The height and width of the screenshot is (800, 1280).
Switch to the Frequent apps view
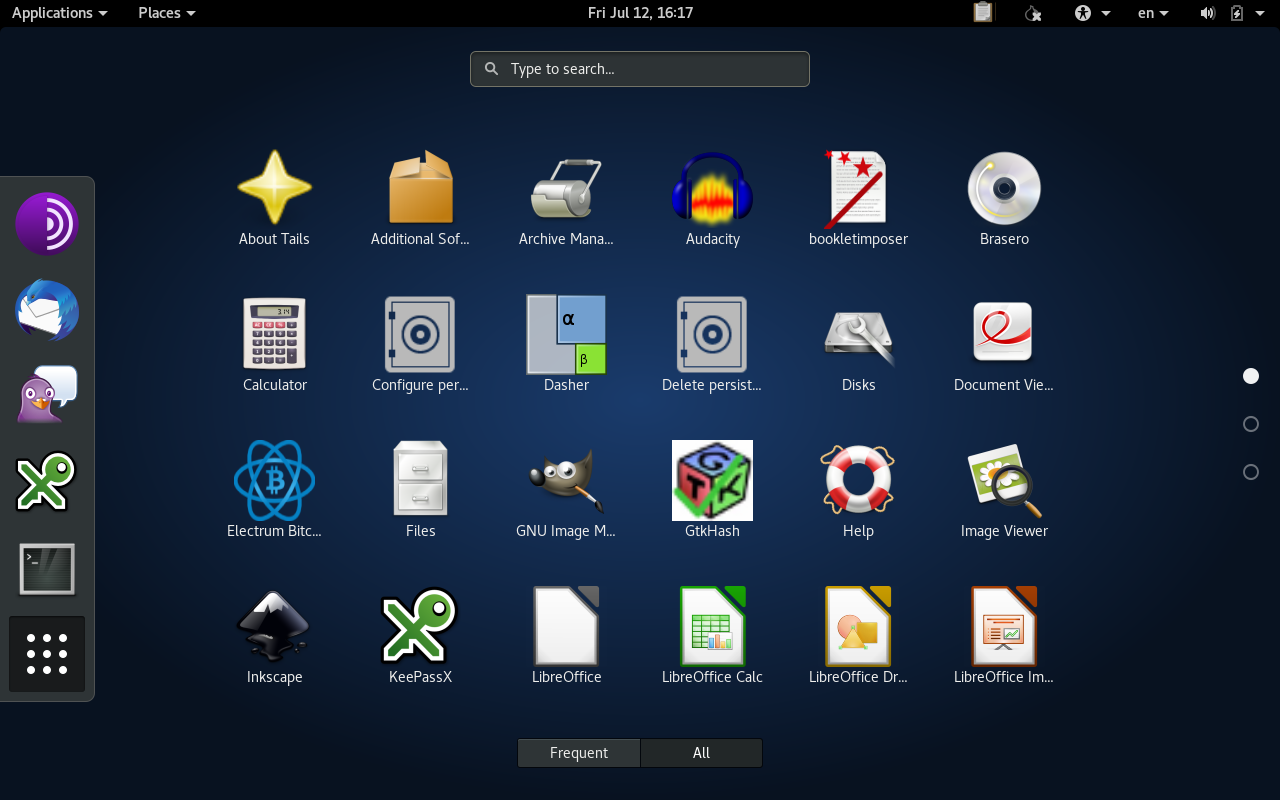(579, 753)
